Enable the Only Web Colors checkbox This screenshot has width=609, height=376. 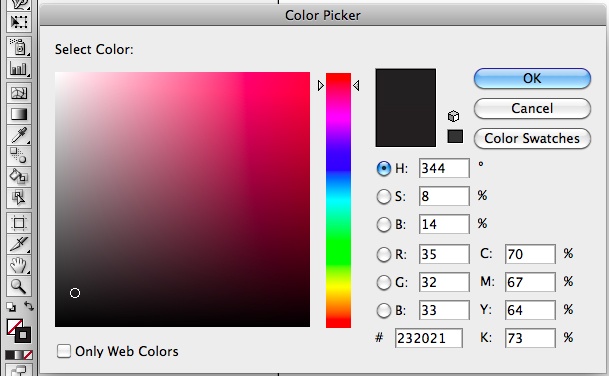click(x=64, y=351)
